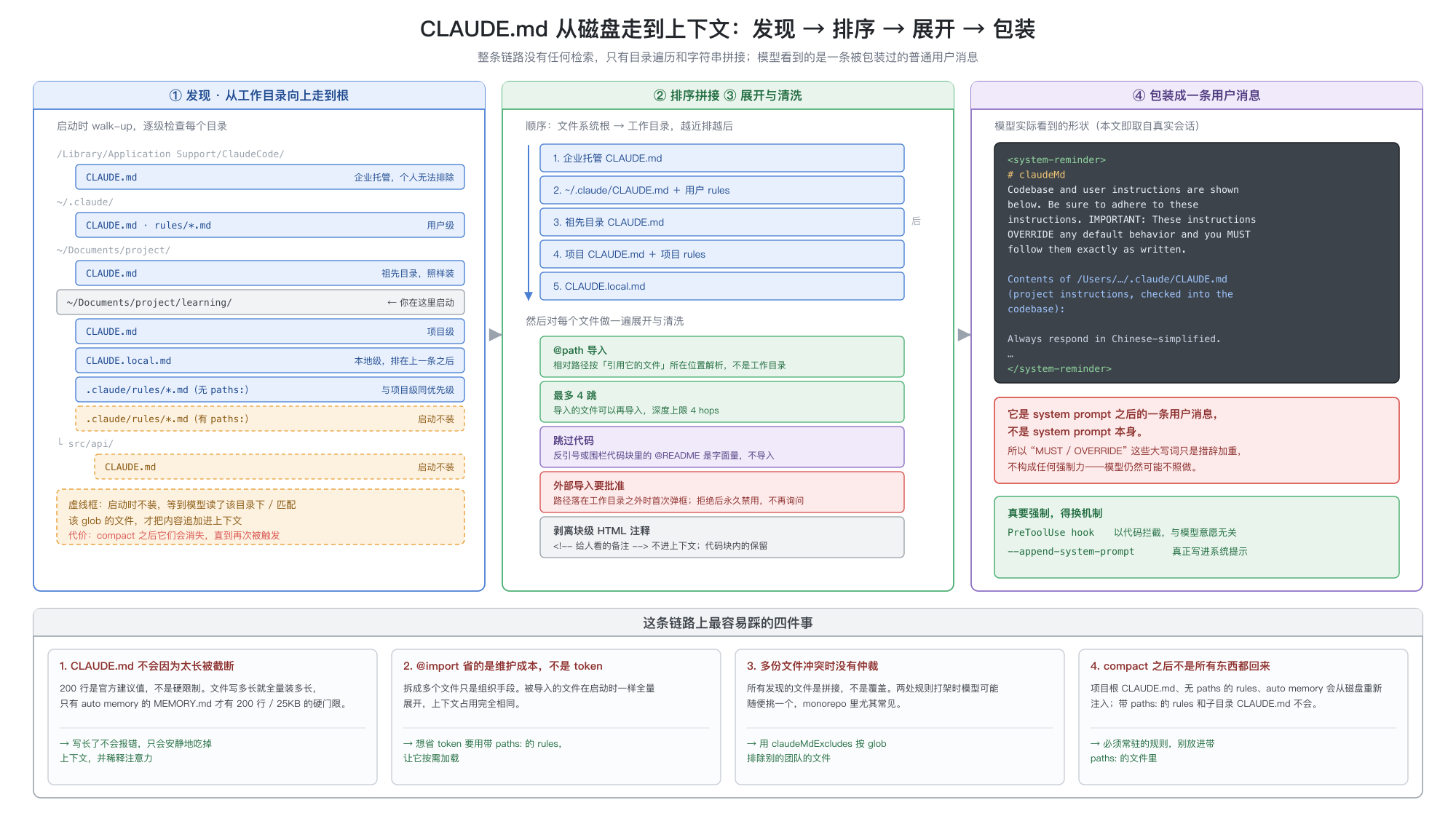The height and width of the screenshot is (824, 1456).
Task: Click the '模型实际看到的形状' label
Action: [x=1097, y=126]
